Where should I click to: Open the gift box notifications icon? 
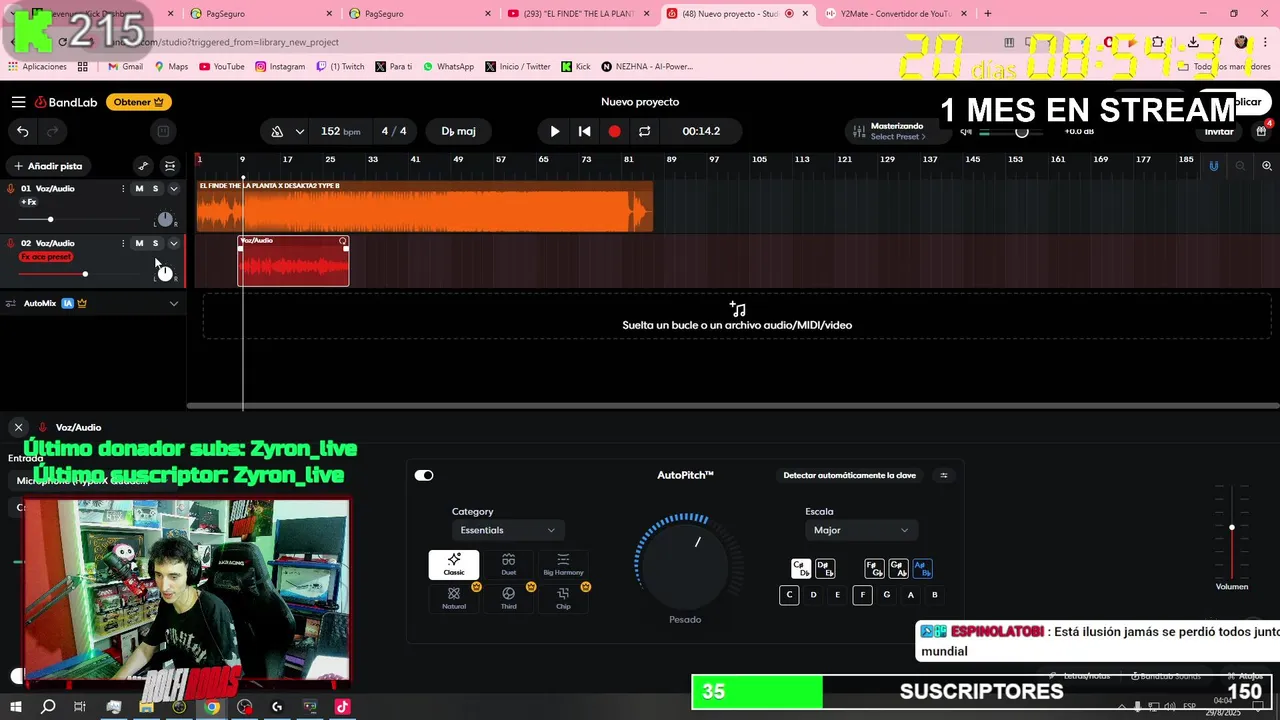[1262, 131]
